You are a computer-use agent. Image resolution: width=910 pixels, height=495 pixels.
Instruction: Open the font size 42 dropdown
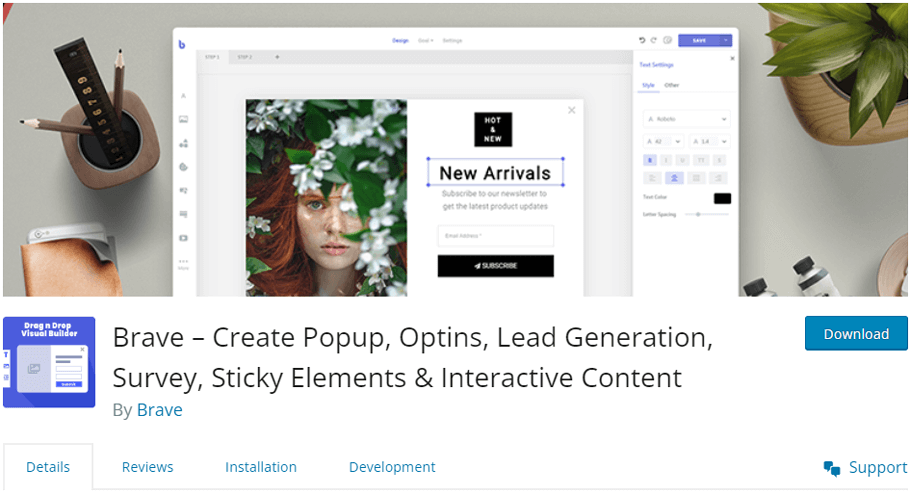tap(663, 142)
